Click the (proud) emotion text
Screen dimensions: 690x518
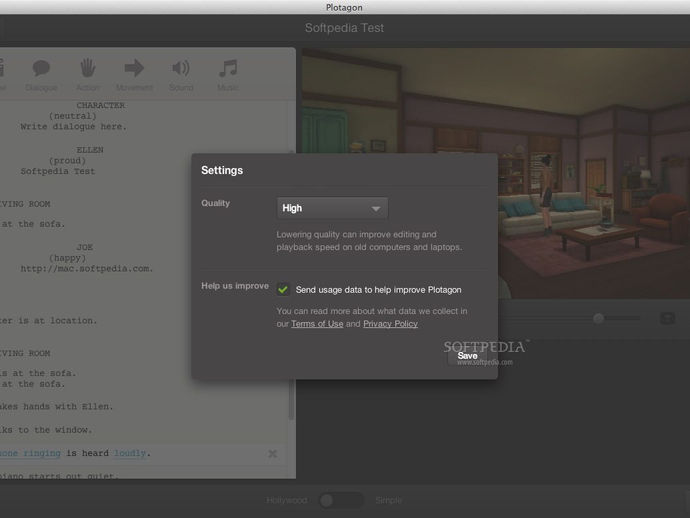tap(67, 161)
